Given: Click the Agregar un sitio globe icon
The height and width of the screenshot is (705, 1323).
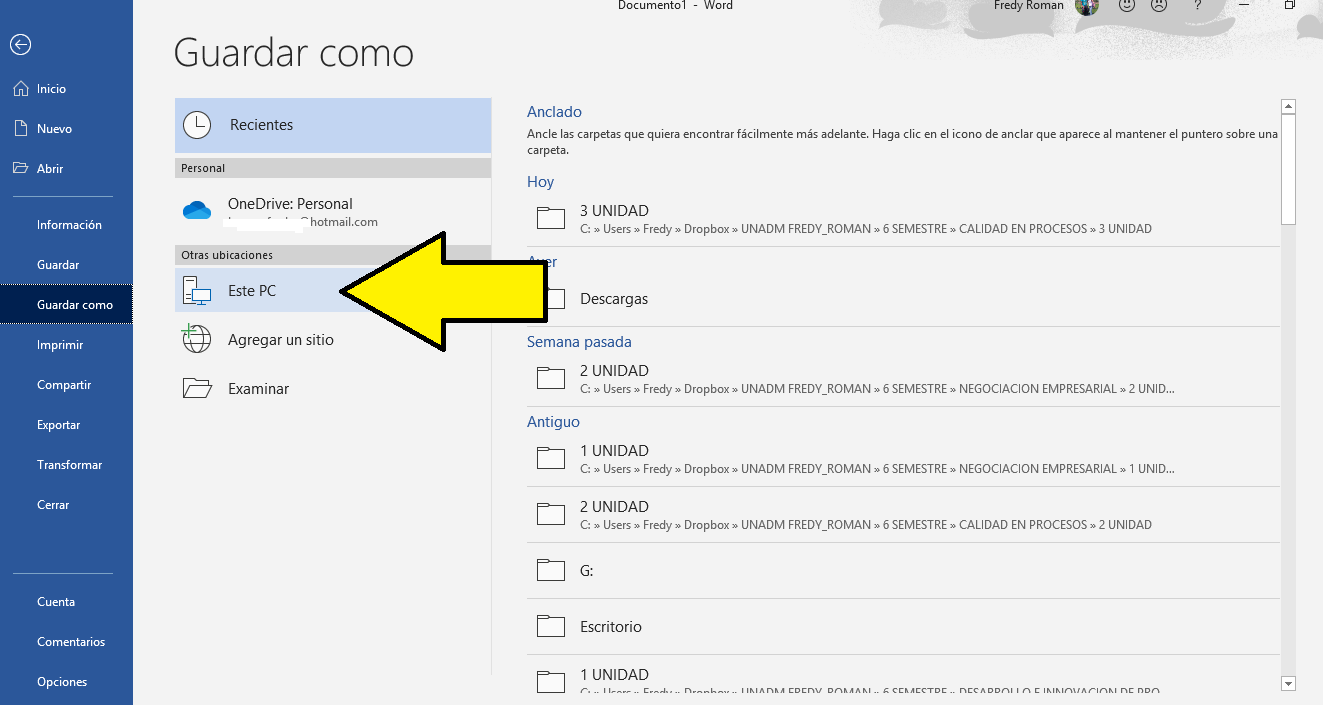Looking at the screenshot, I should [x=196, y=338].
